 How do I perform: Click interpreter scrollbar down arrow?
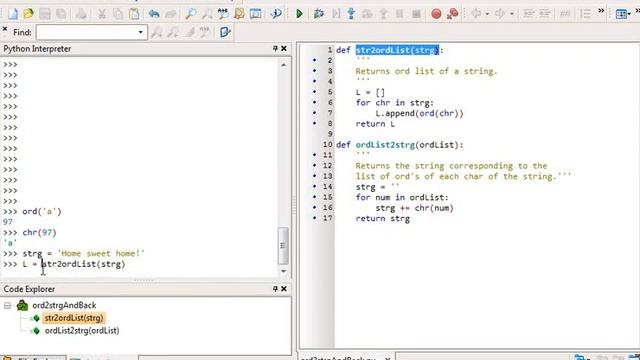coord(284,271)
